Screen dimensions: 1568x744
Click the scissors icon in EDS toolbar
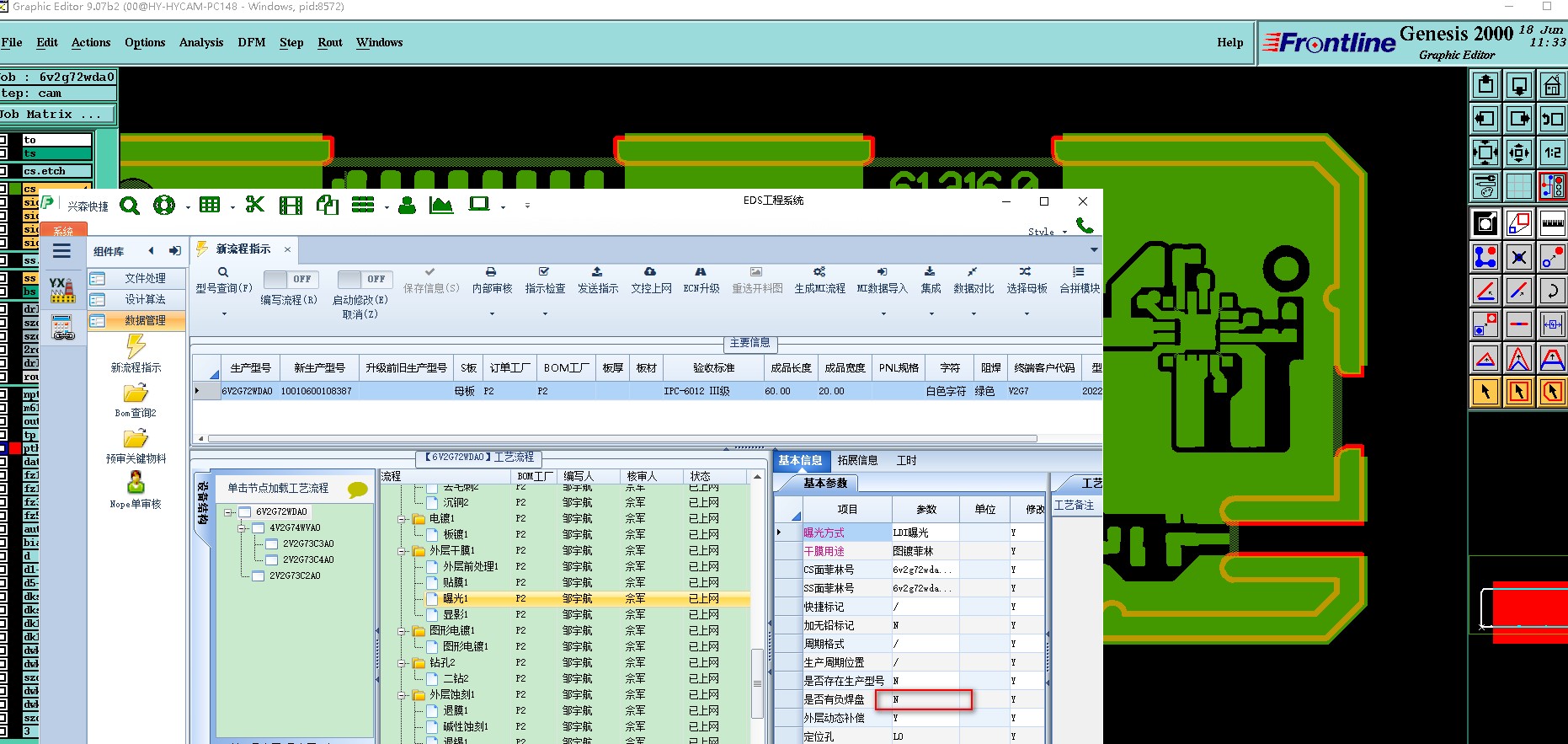255,204
